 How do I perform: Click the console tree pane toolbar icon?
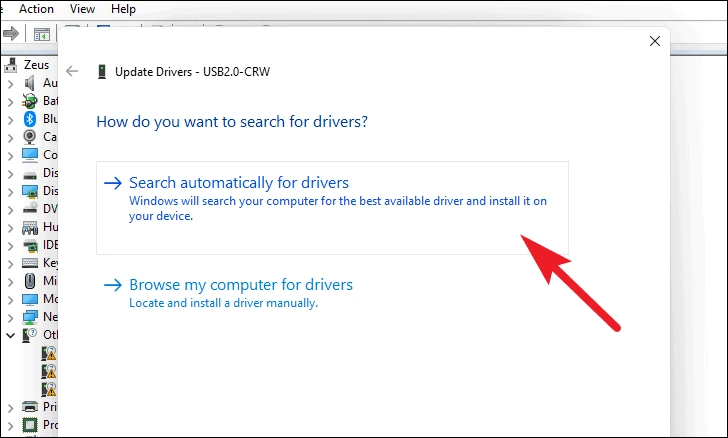42,34
